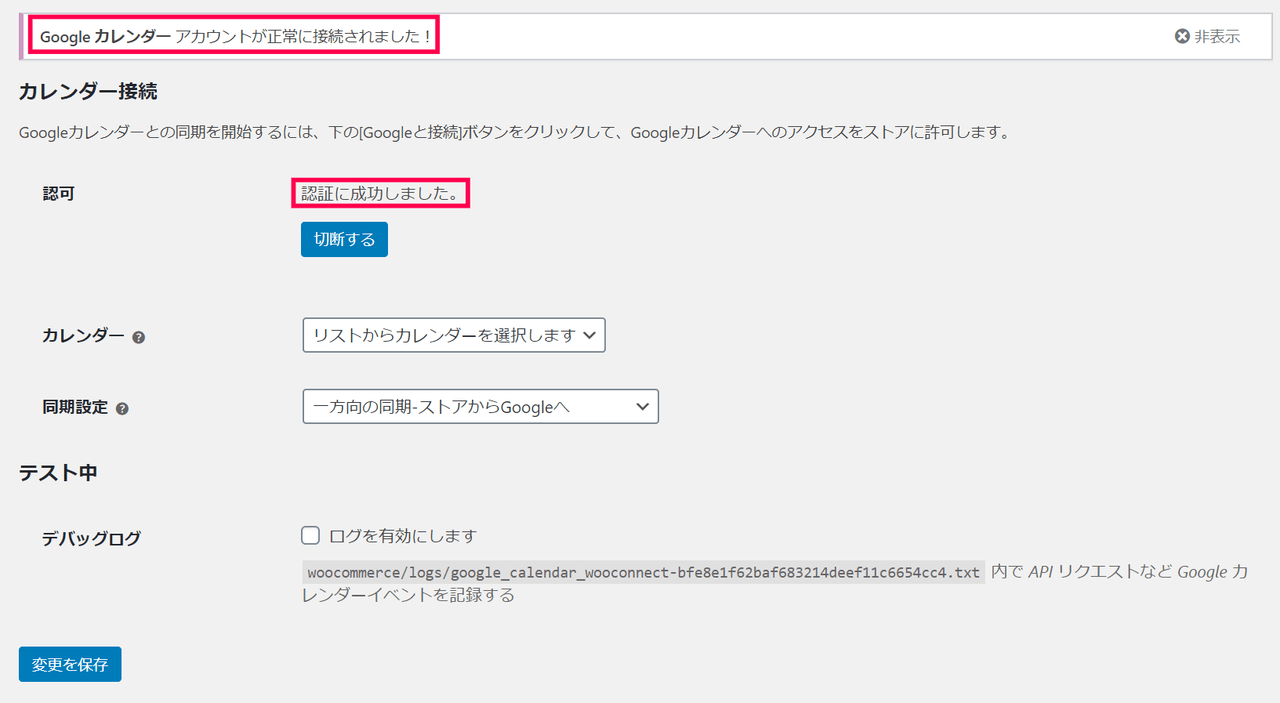Viewport: 1280px width, 703px height.
Task: Click the sync start instructions paragraph
Action: 514,132
